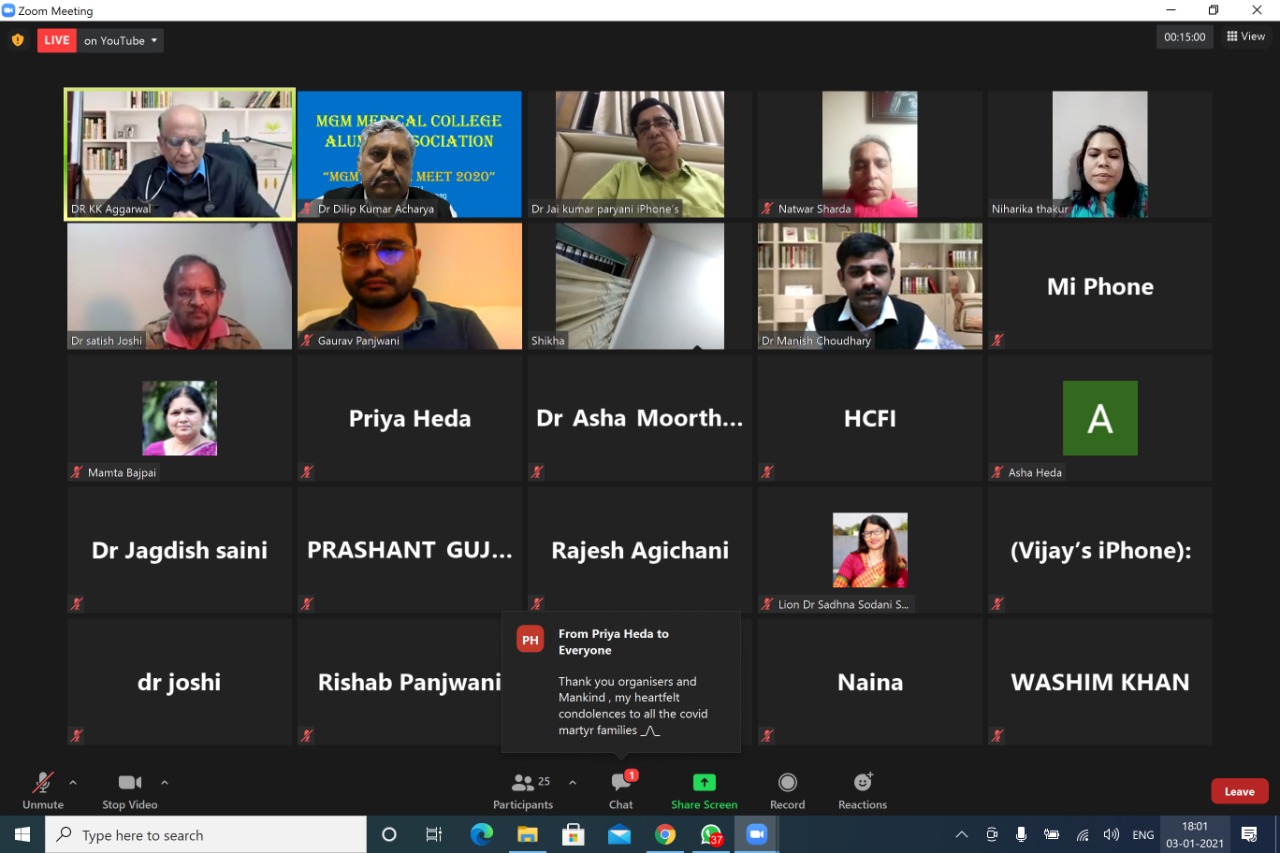This screenshot has height=853, width=1280.
Task: Open WhatsApp from taskbar
Action: [x=711, y=835]
